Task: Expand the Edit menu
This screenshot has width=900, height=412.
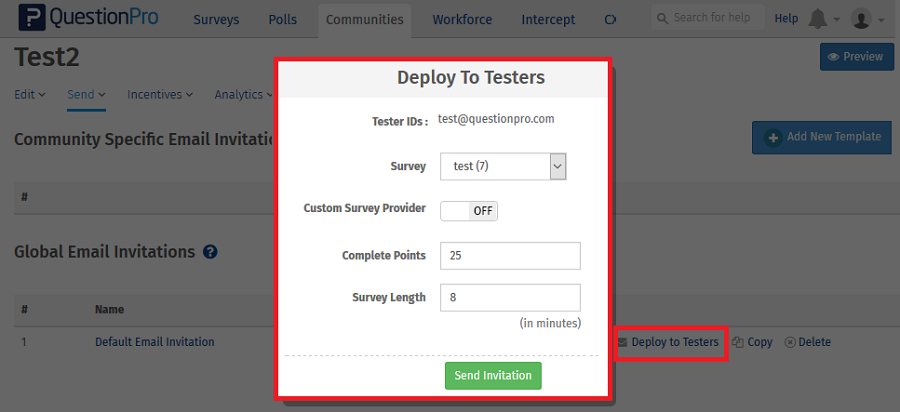Action: 30,95
